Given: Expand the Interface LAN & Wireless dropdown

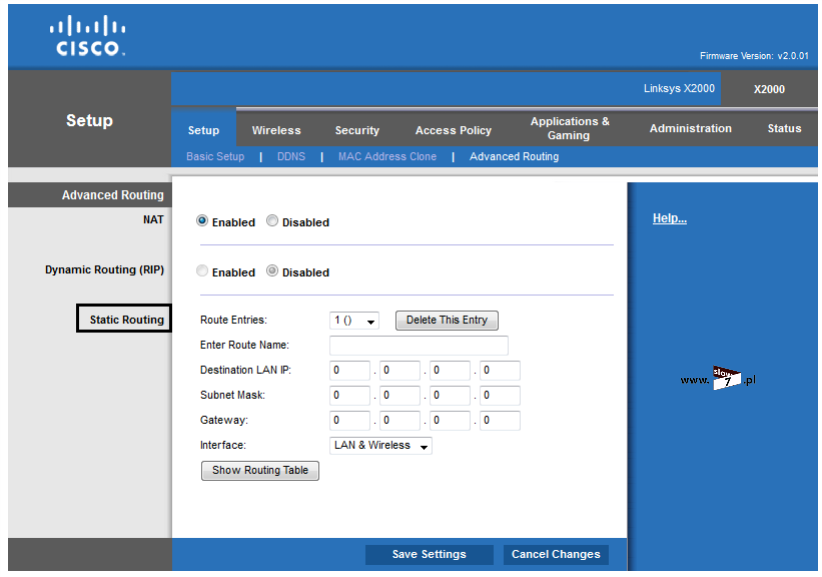Looking at the screenshot, I should pos(381,446).
